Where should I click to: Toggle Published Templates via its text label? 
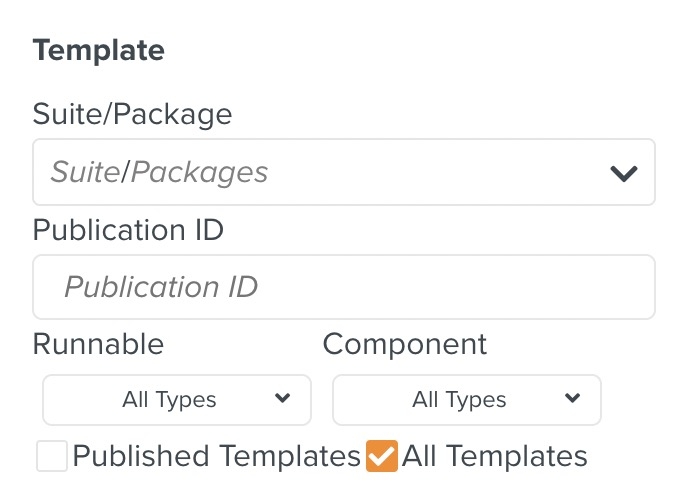click(x=216, y=457)
